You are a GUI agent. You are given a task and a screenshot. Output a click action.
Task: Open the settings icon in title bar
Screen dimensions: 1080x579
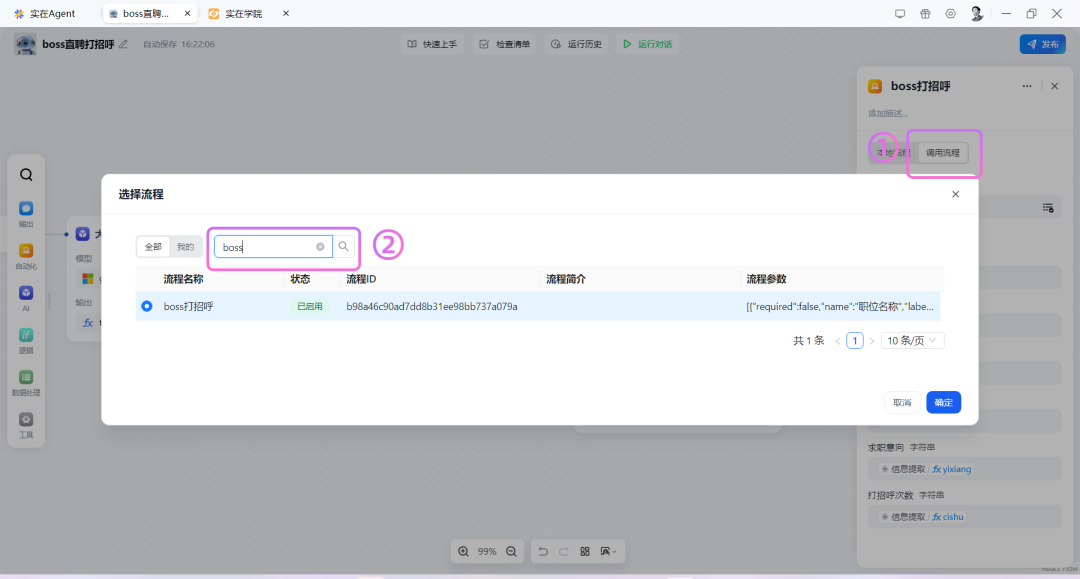coord(951,14)
